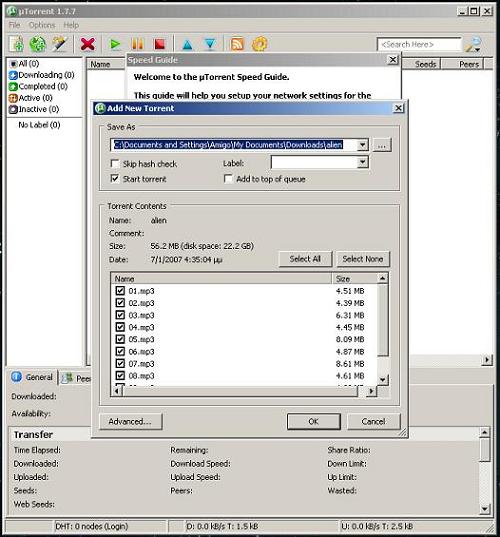The image size is (500, 537).
Task: Click the browse (...) button
Action: click(x=382, y=145)
